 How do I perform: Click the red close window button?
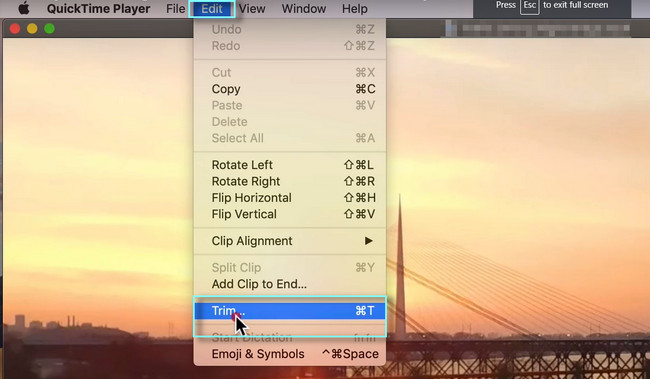[15, 29]
